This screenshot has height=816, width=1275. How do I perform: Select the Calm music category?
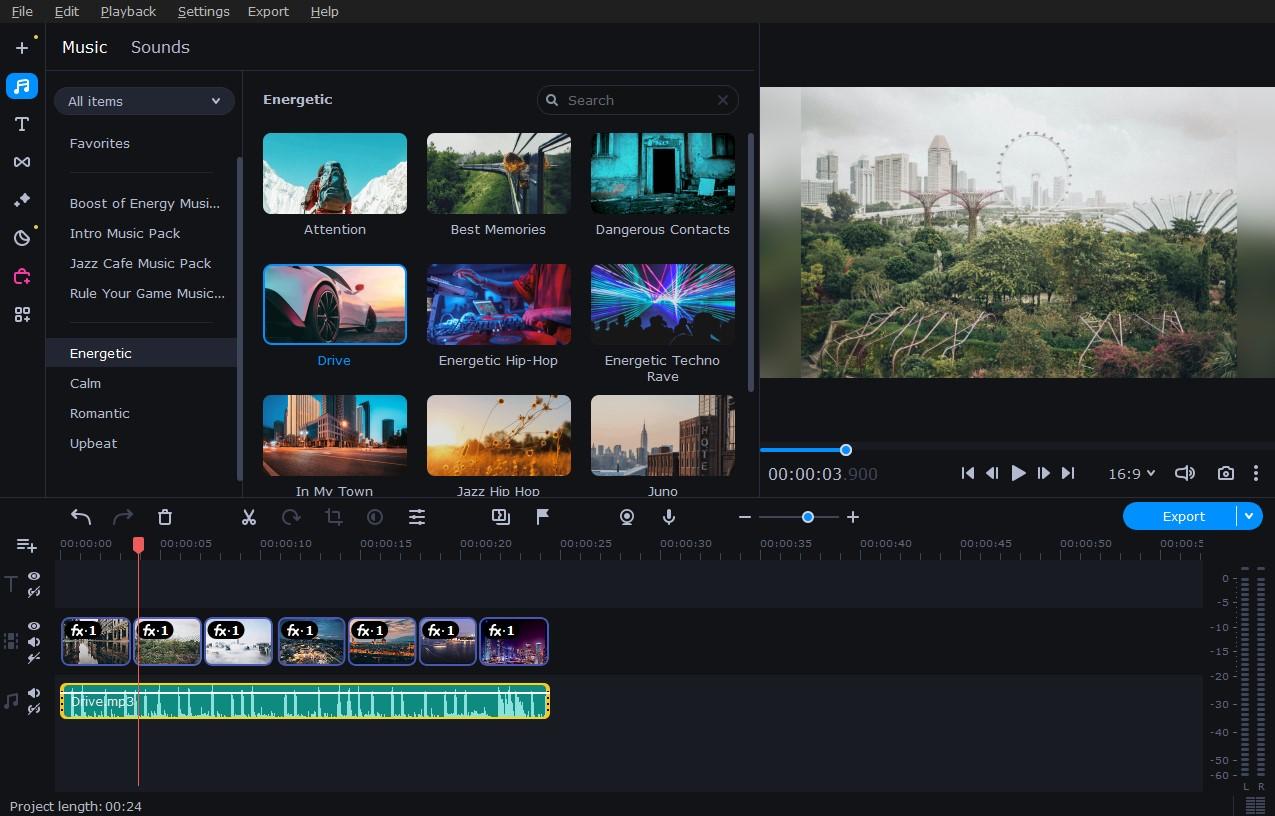tap(85, 383)
